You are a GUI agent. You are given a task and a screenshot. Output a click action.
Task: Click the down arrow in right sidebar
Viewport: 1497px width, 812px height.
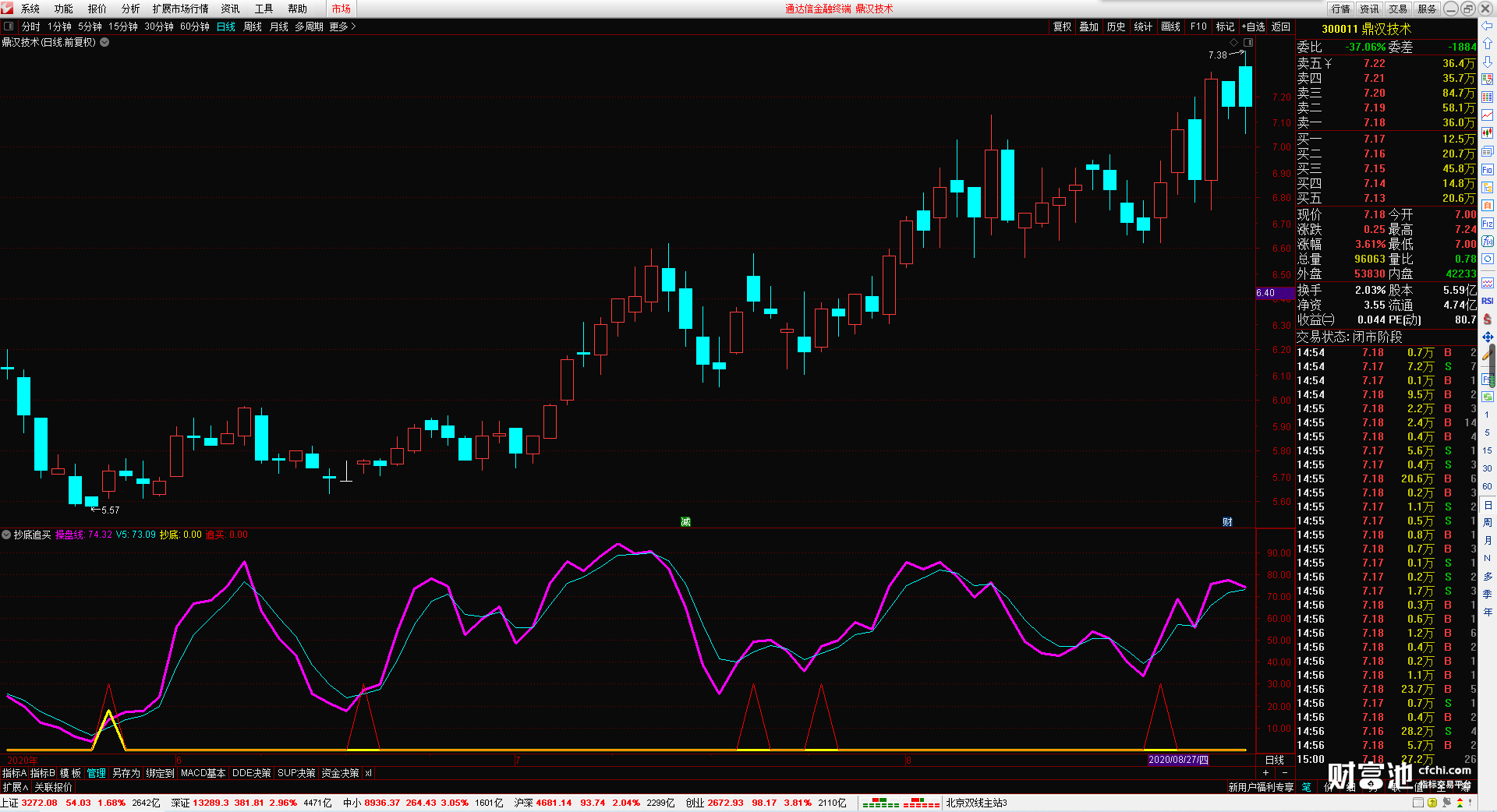click(1488, 62)
